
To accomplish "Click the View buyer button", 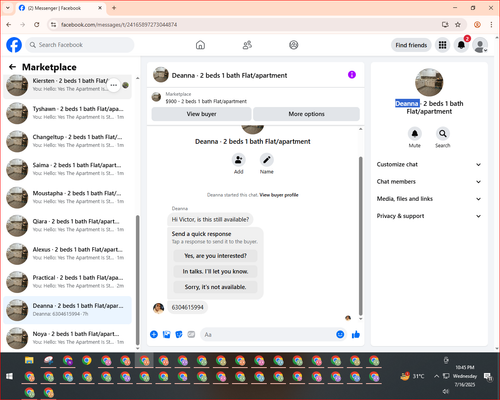I will pos(201,114).
